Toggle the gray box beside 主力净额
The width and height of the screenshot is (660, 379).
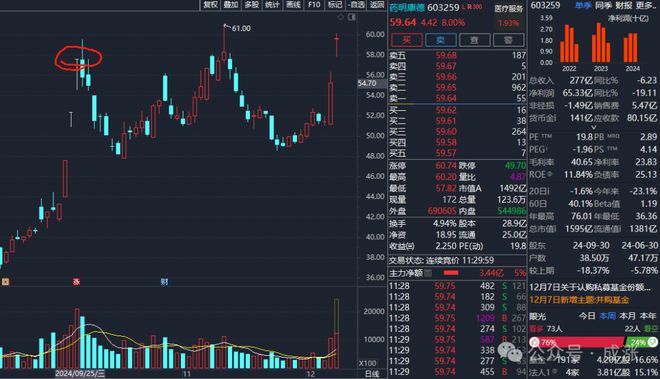click(x=428, y=273)
